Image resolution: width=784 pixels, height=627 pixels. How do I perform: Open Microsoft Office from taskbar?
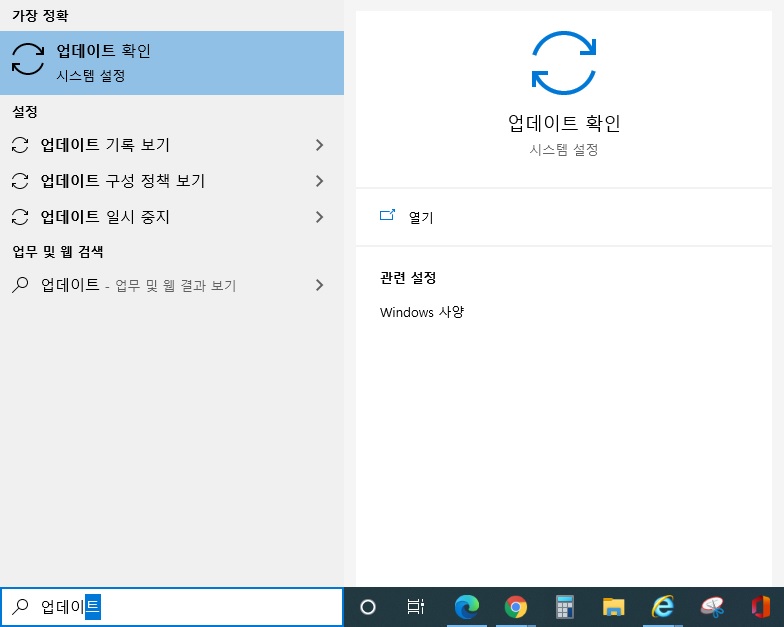tap(760, 607)
